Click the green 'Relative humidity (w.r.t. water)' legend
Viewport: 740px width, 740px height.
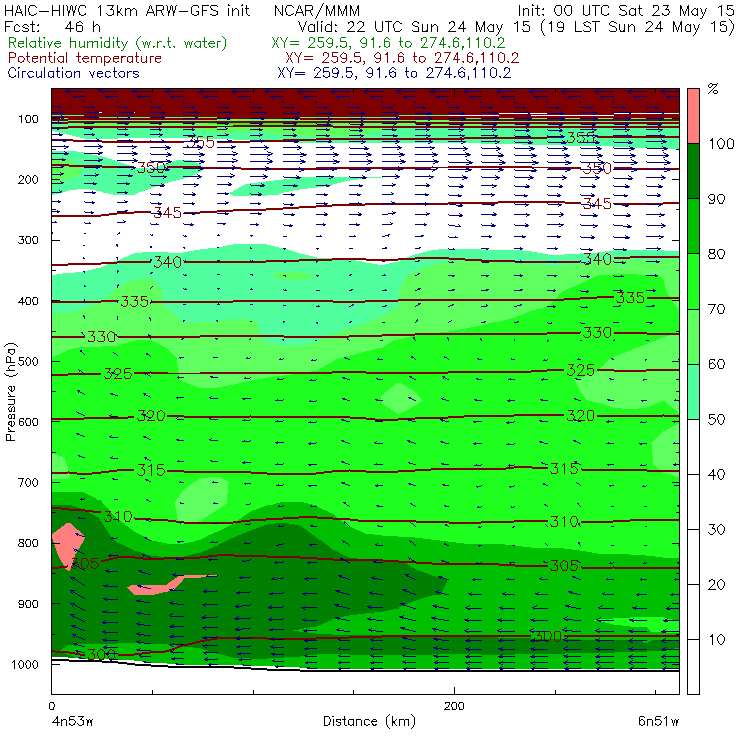(x=118, y=43)
